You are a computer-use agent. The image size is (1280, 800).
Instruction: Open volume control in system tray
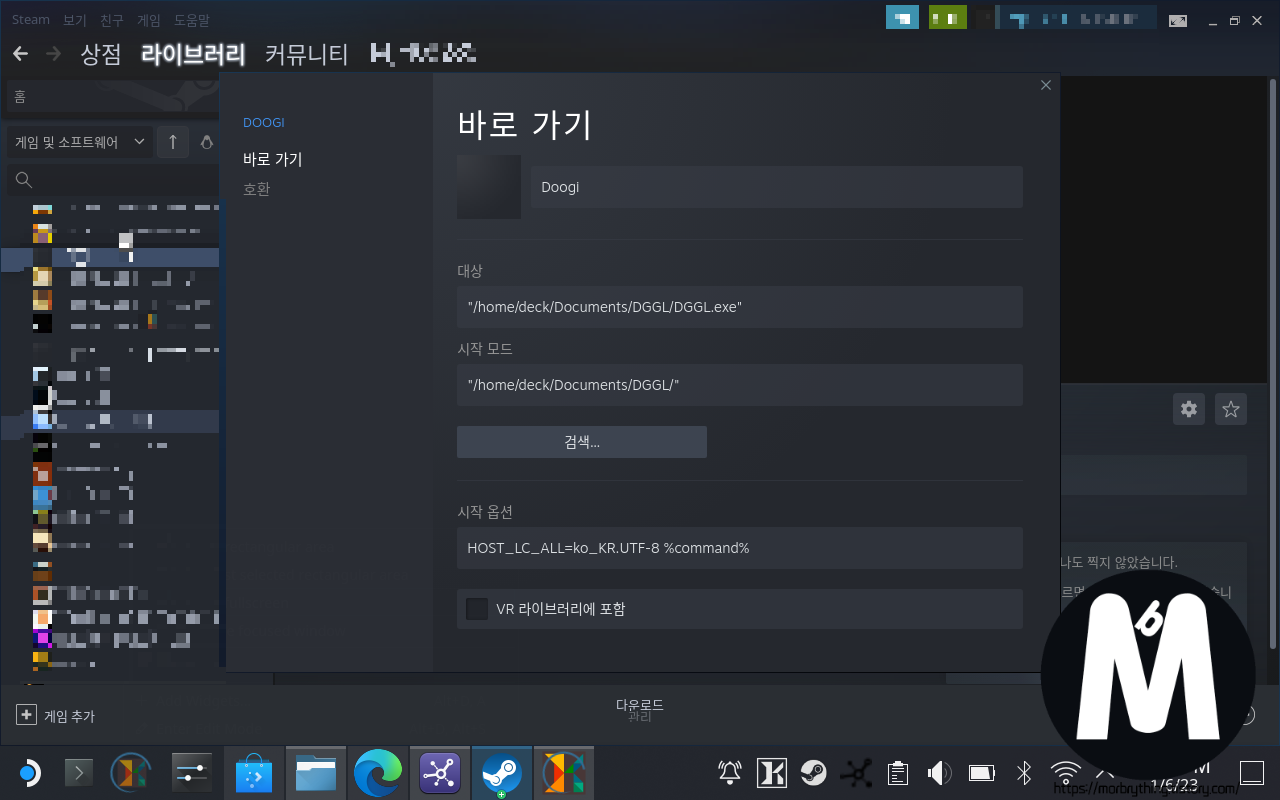click(x=939, y=772)
